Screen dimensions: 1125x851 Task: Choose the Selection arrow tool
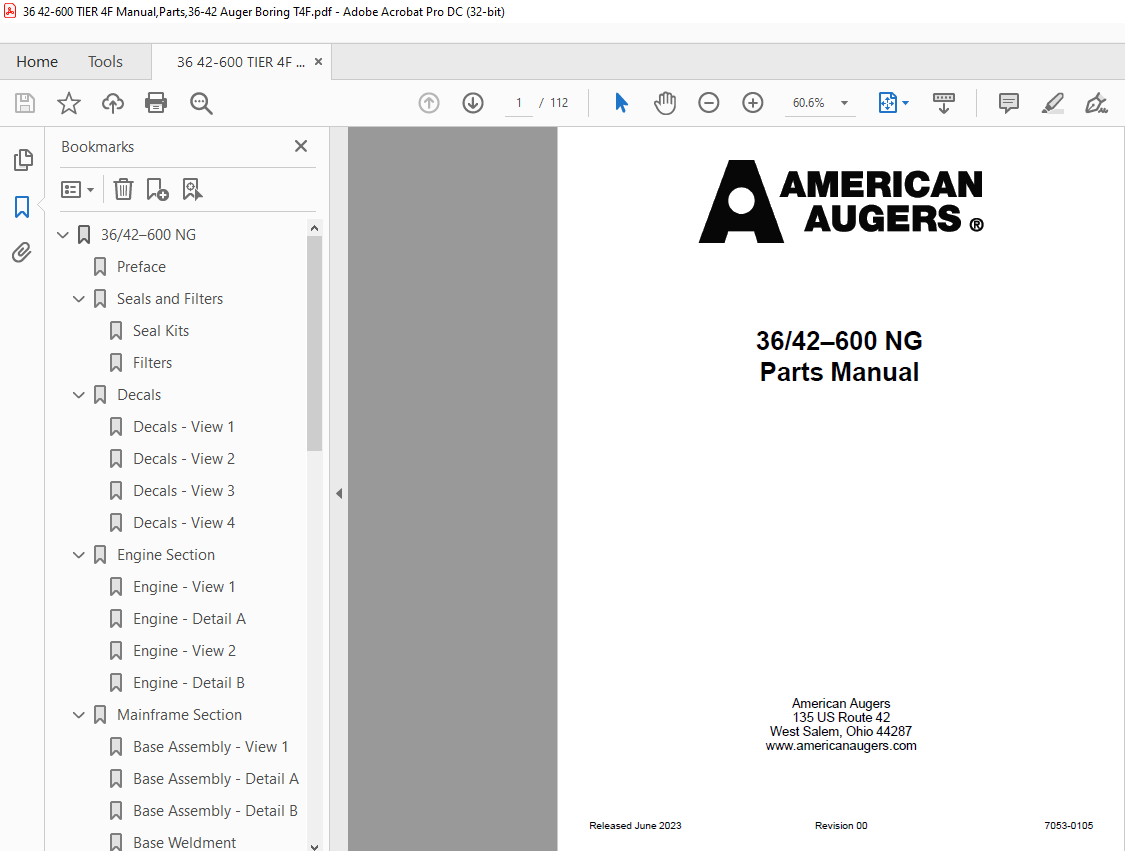[621, 103]
